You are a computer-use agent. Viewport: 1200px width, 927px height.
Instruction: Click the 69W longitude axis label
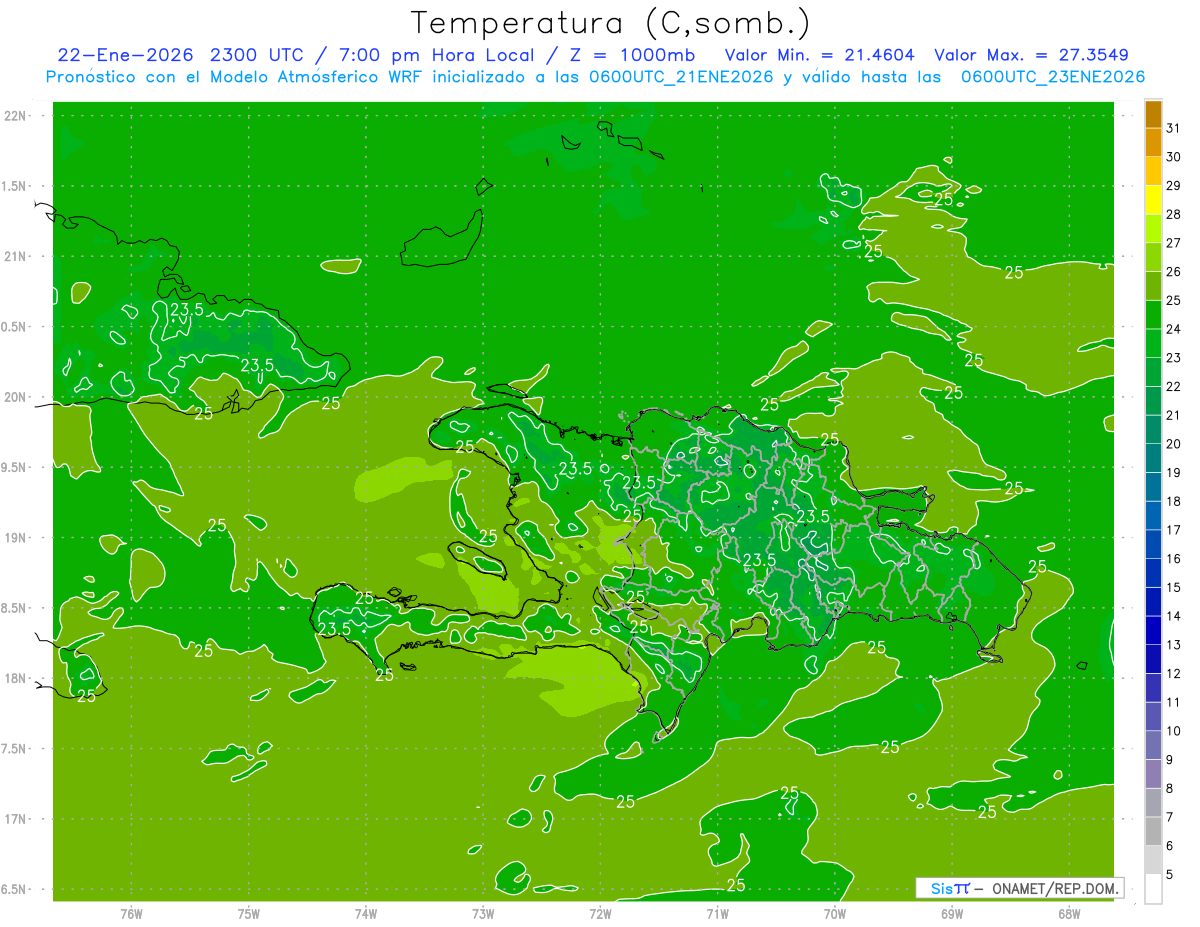951,913
